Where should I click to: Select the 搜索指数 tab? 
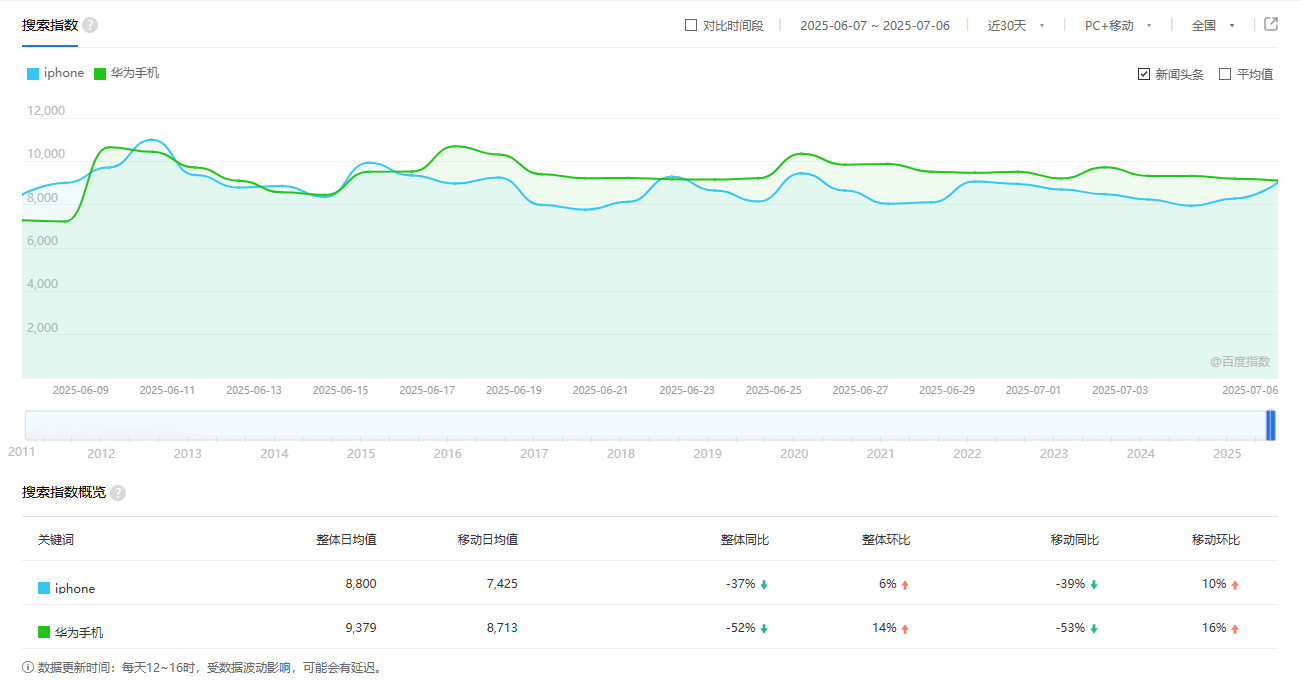coord(50,25)
